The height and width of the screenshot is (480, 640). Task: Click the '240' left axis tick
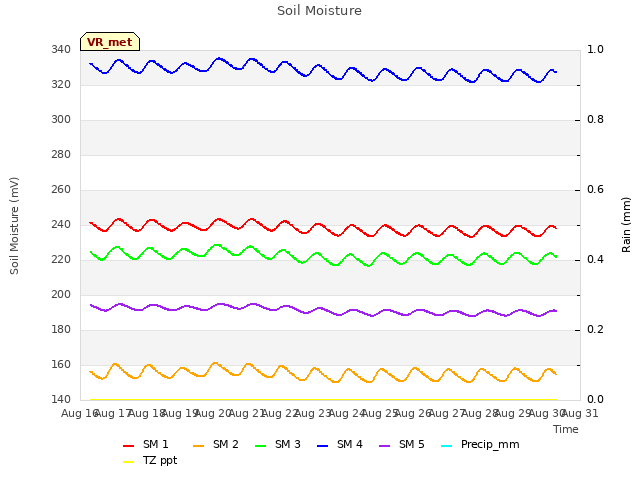[61, 224]
